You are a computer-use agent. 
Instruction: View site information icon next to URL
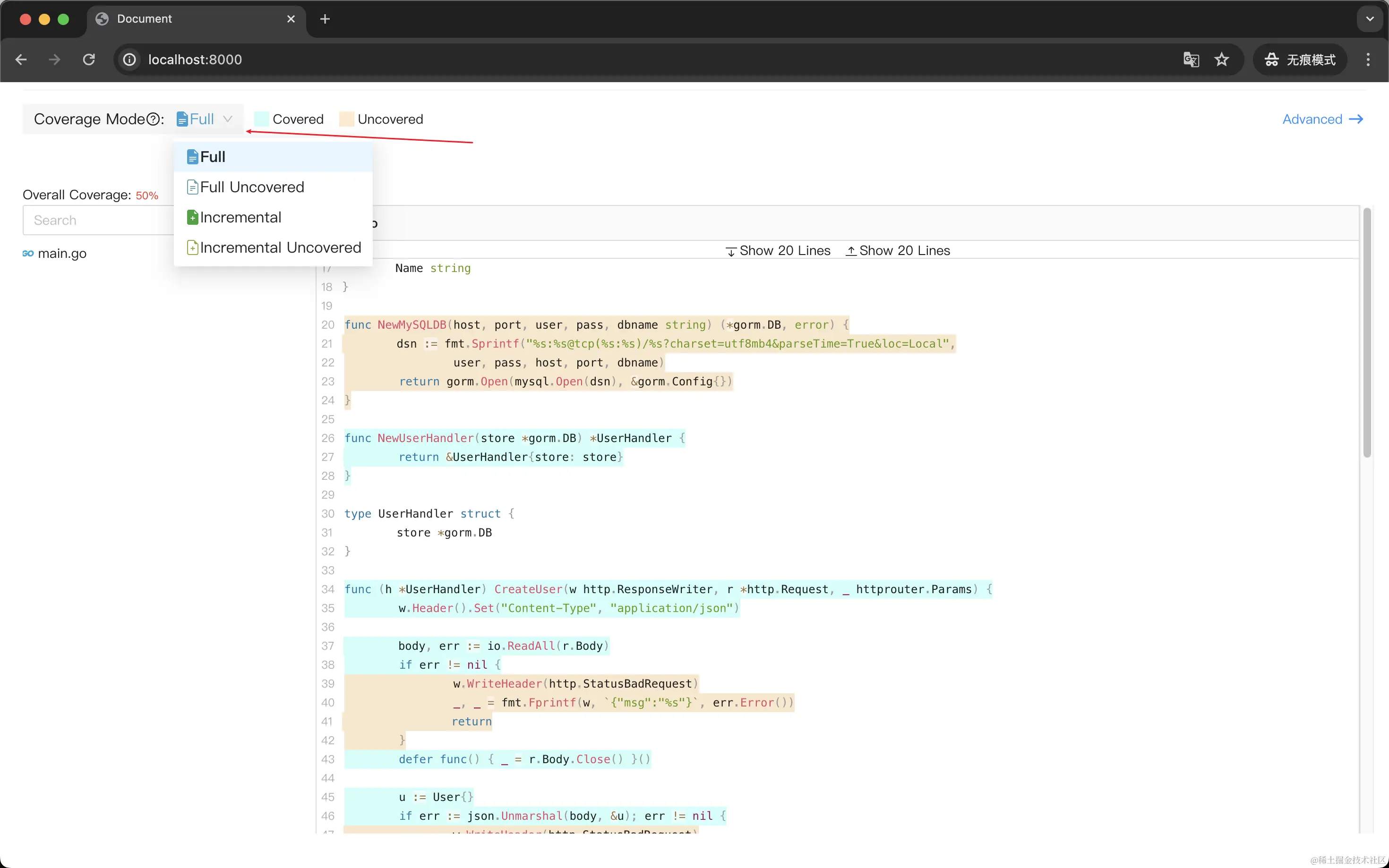click(x=130, y=60)
